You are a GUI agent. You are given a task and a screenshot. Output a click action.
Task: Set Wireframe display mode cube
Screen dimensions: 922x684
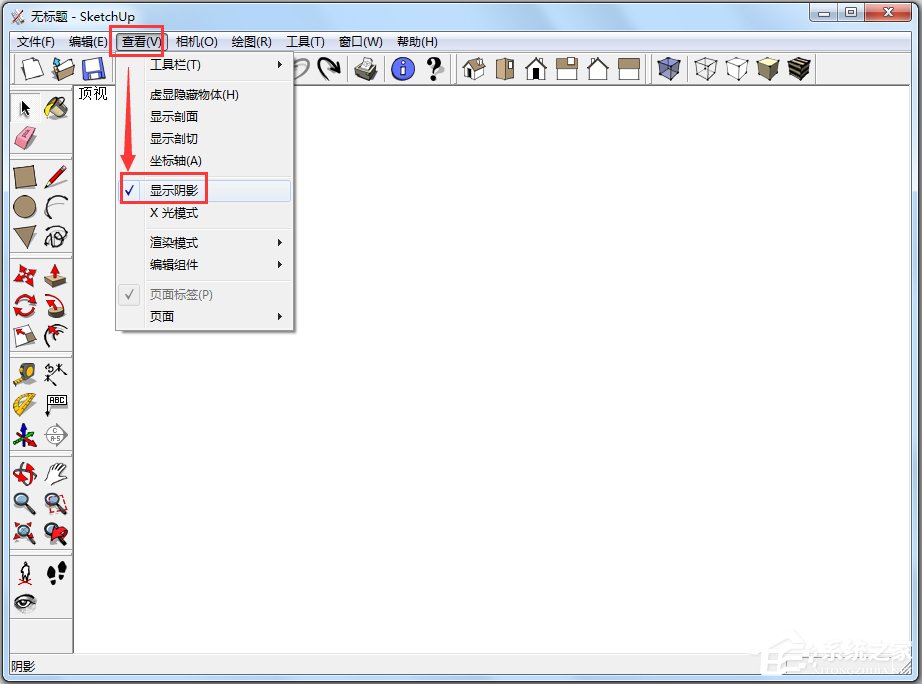706,69
